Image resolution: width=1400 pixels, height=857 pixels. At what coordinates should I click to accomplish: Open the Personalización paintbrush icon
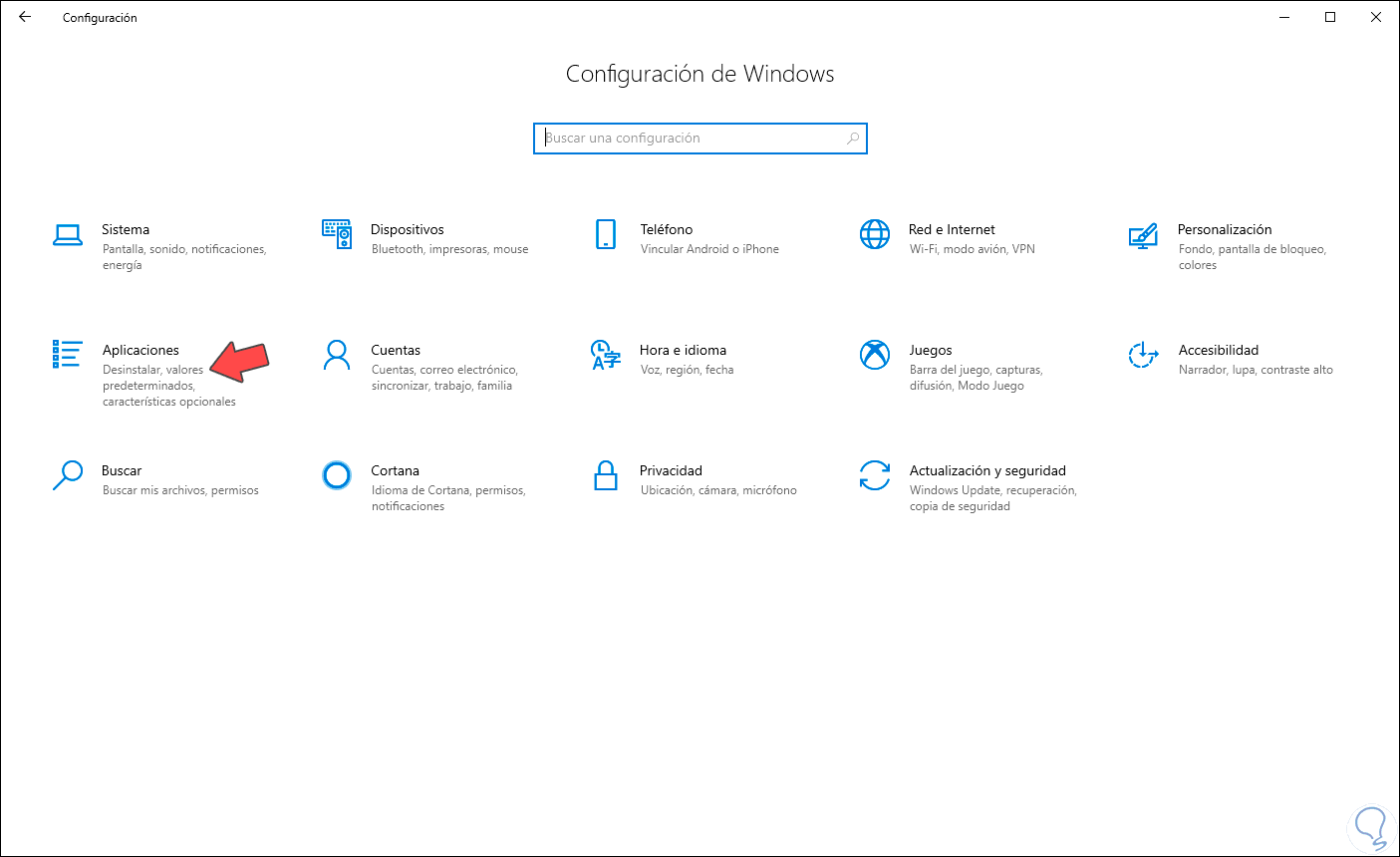pyautogui.click(x=1143, y=235)
